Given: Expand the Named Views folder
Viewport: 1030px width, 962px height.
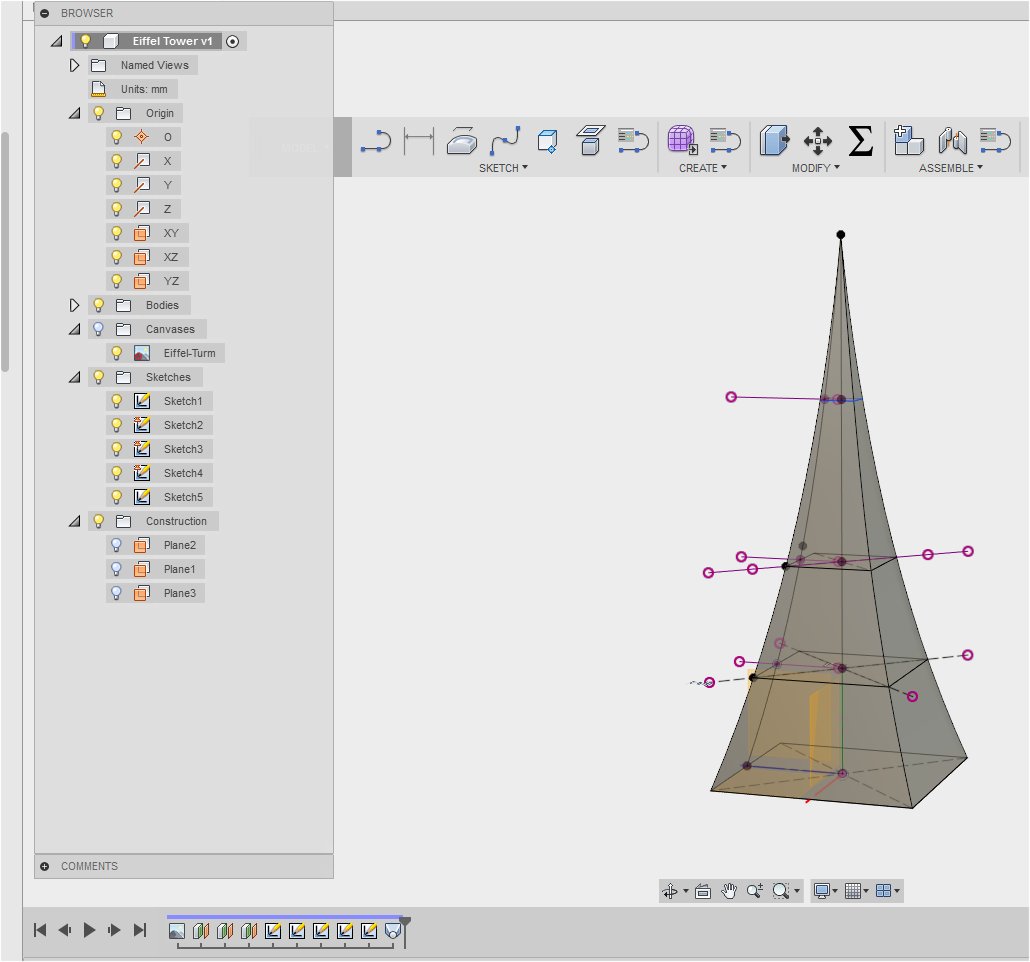Looking at the screenshot, I should [74, 65].
